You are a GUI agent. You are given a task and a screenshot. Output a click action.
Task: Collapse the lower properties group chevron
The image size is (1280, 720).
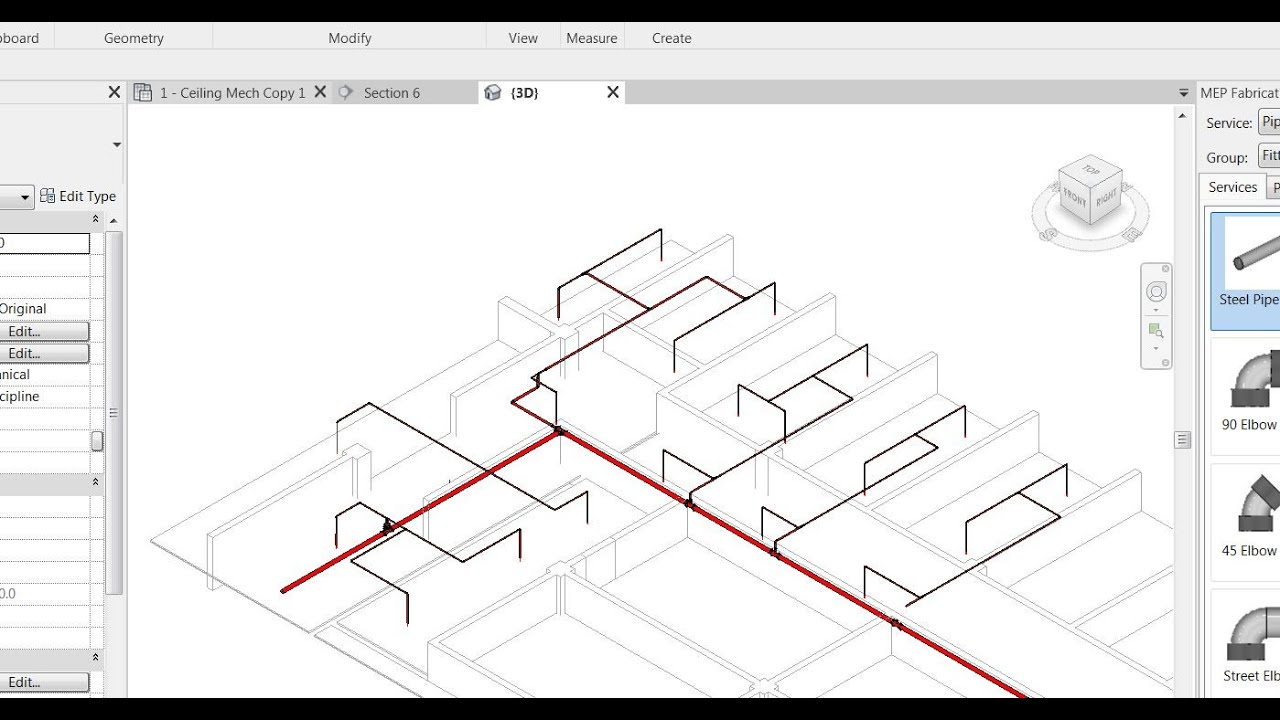point(96,658)
